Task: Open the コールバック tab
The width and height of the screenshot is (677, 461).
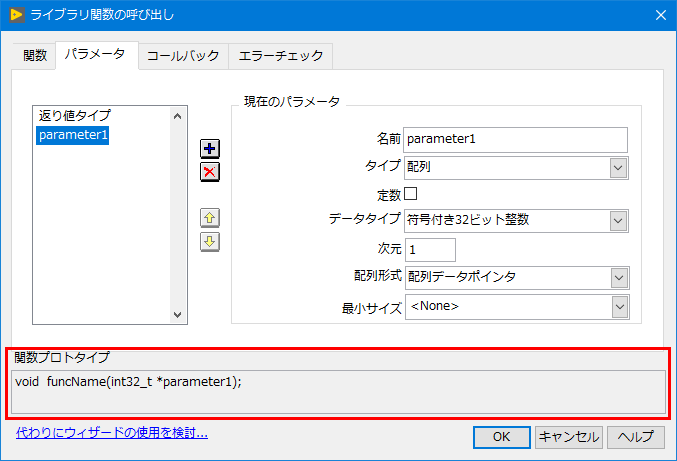Action: tap(183, 56)
